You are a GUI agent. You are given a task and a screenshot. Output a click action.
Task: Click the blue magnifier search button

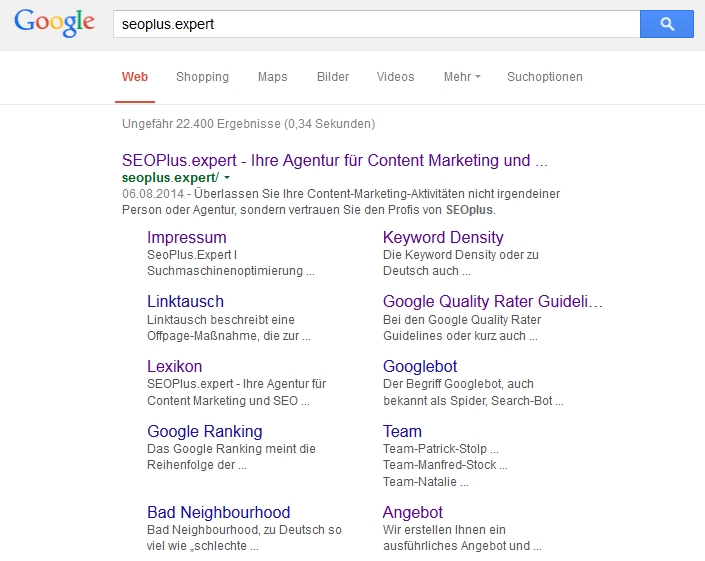666,24
